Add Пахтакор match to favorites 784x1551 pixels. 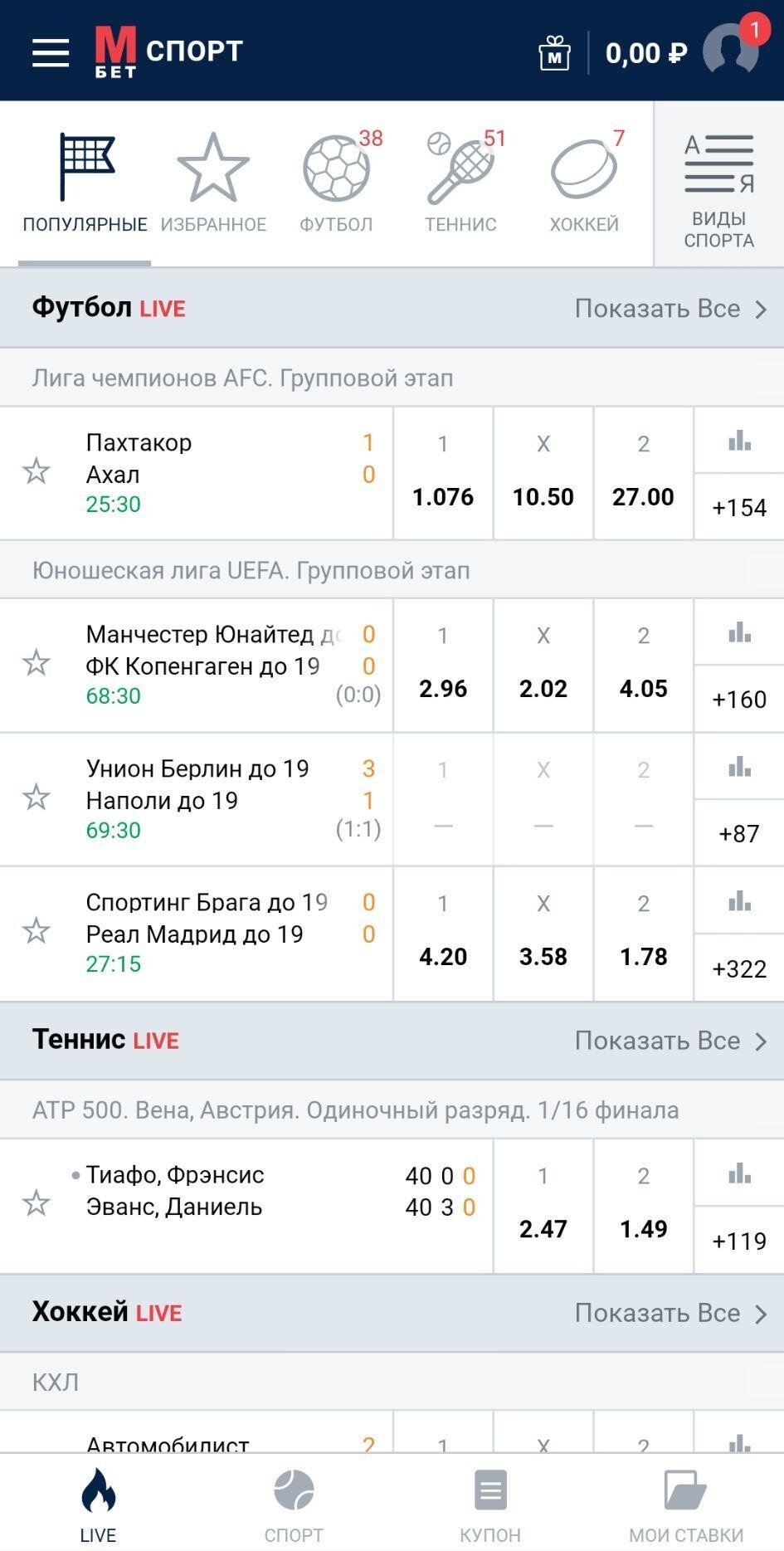[37, 471]
